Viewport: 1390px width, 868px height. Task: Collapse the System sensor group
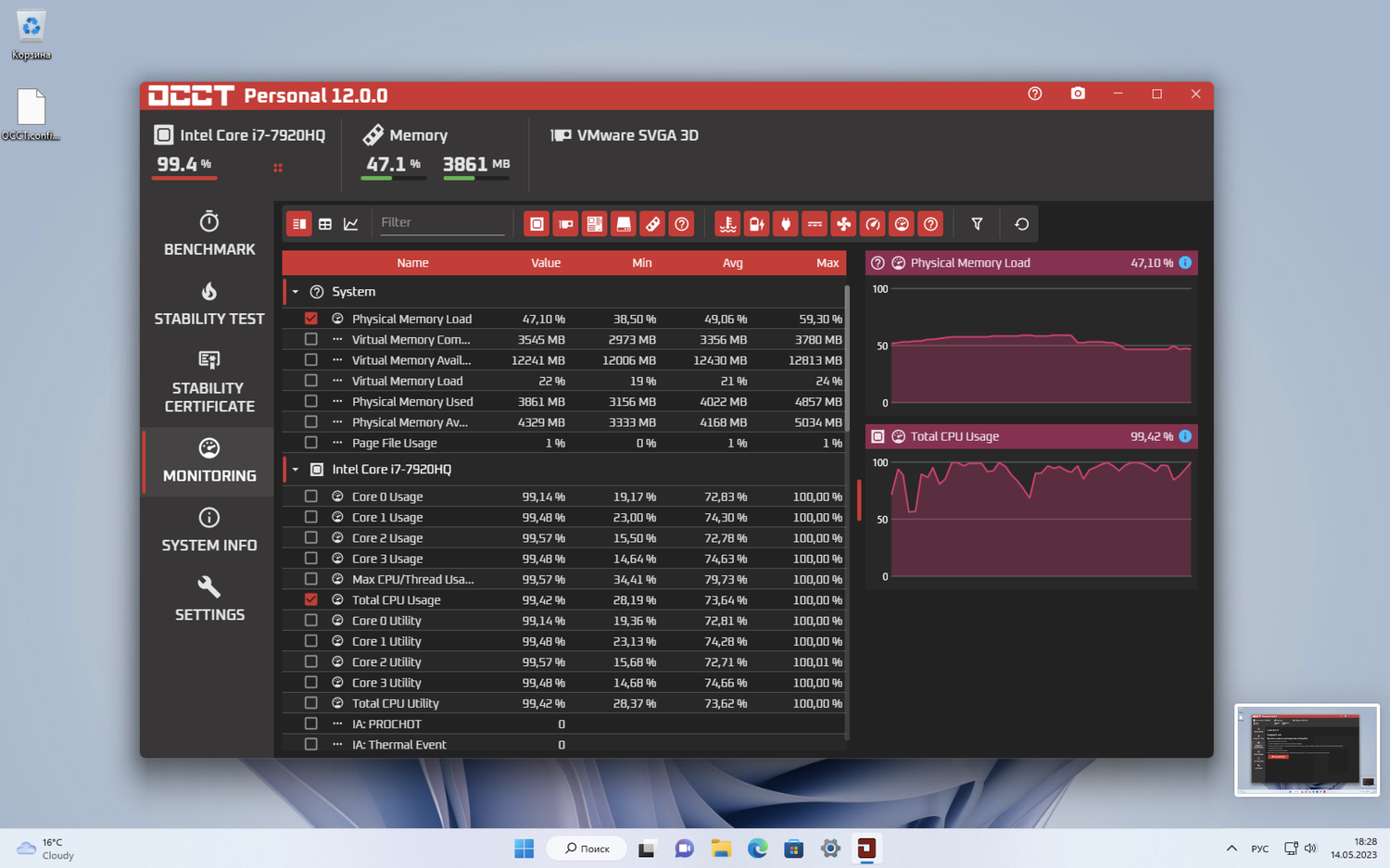point(296,292)
